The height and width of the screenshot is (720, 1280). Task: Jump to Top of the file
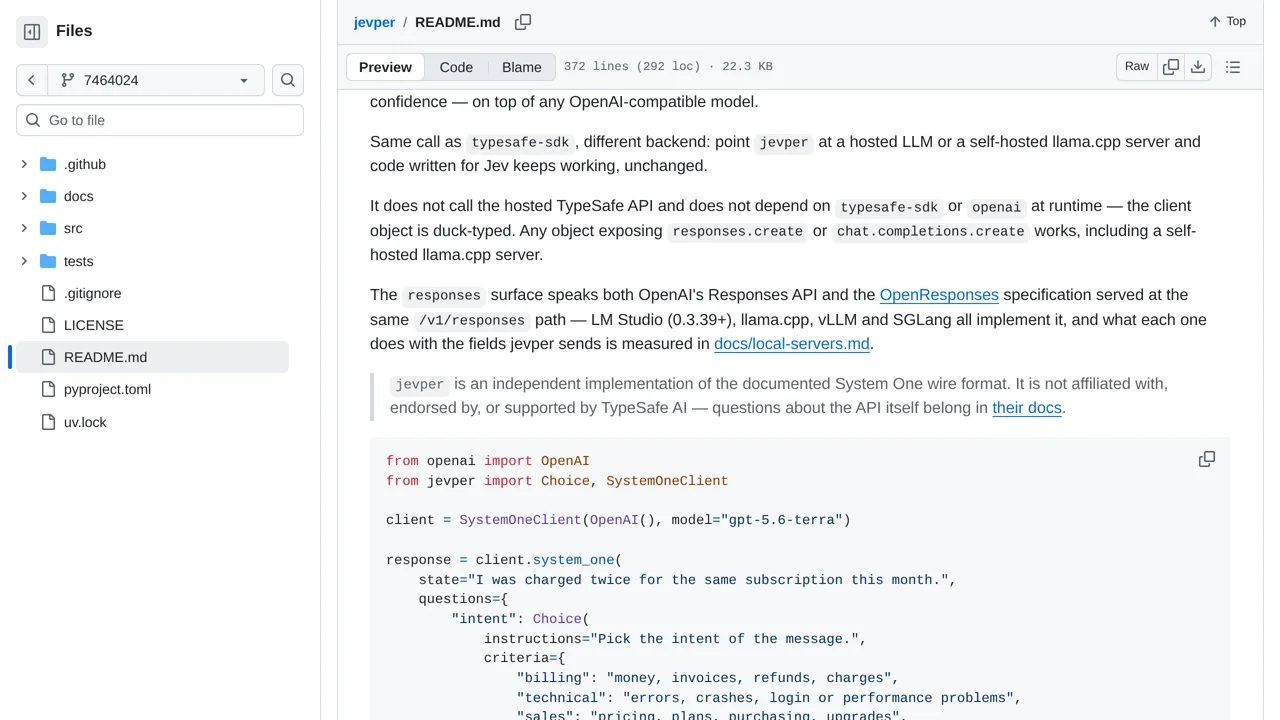(x=1227, y=21)
